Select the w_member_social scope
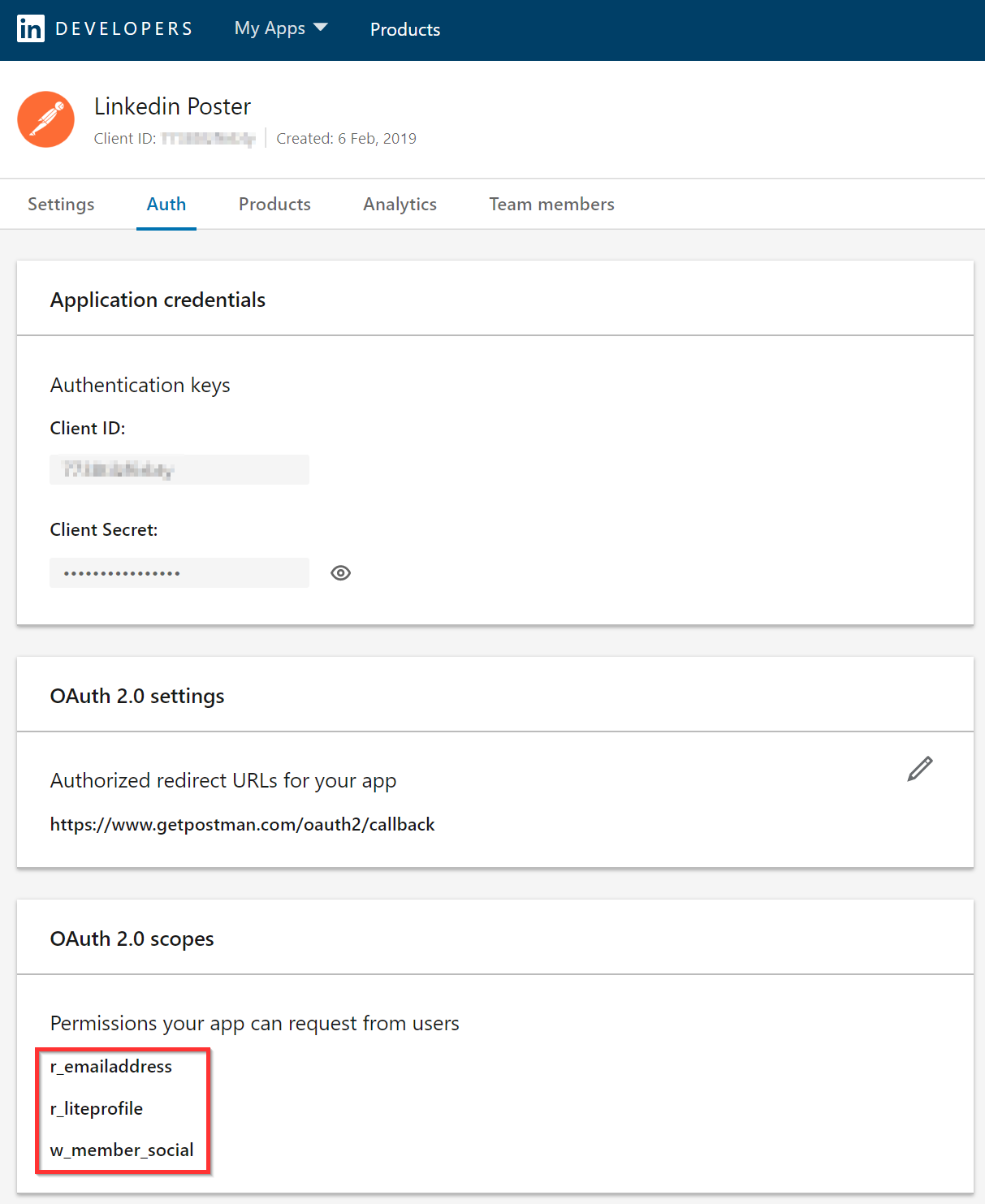985x1204 pixels. tap(122, 1150)
